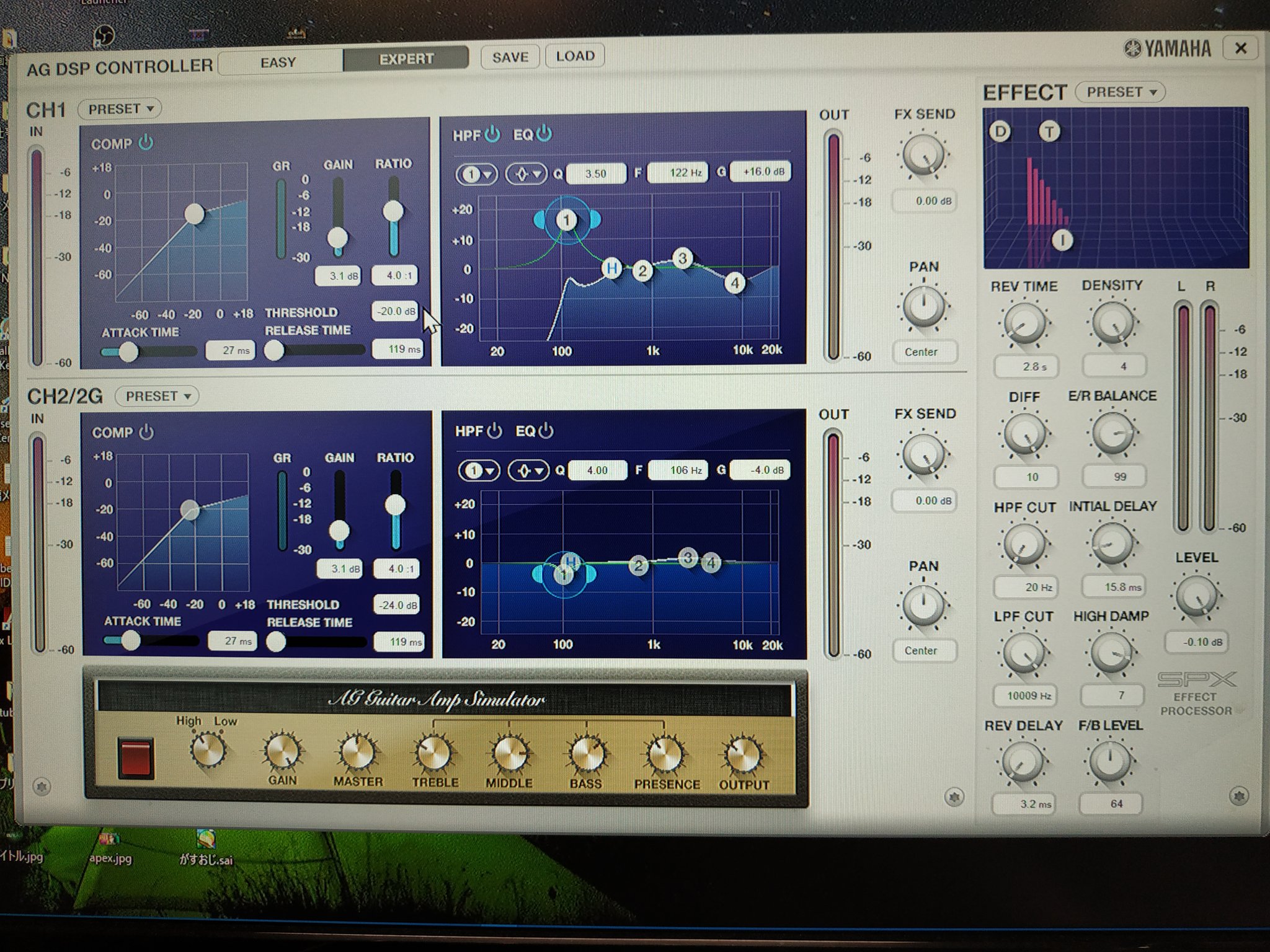Open the EFFECT PRESET dropdown

coord(1120,92)
